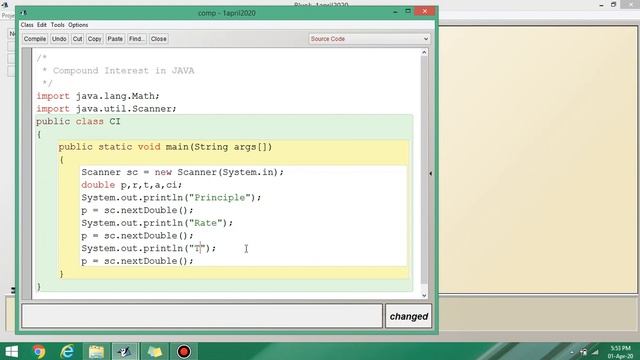This screenshot has width=640, height=360.
Task: Click the Compile button
Action: point(35,39)
